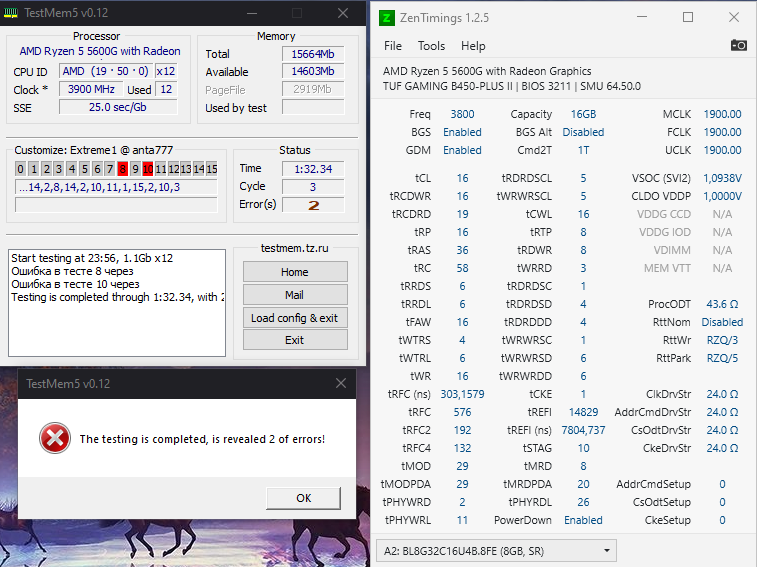Close the TestMem5 main window
Screen dimensions: 757x567
pos(343,13)
